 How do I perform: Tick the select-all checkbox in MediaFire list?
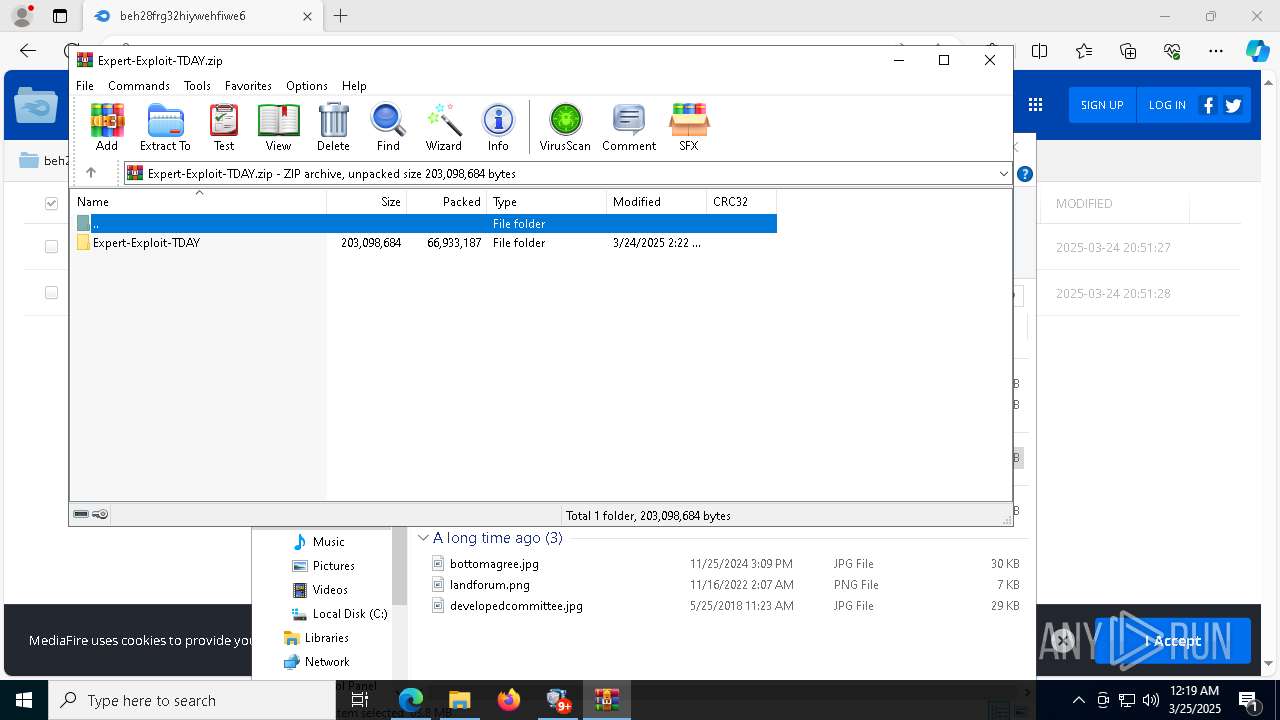point(51,203)
